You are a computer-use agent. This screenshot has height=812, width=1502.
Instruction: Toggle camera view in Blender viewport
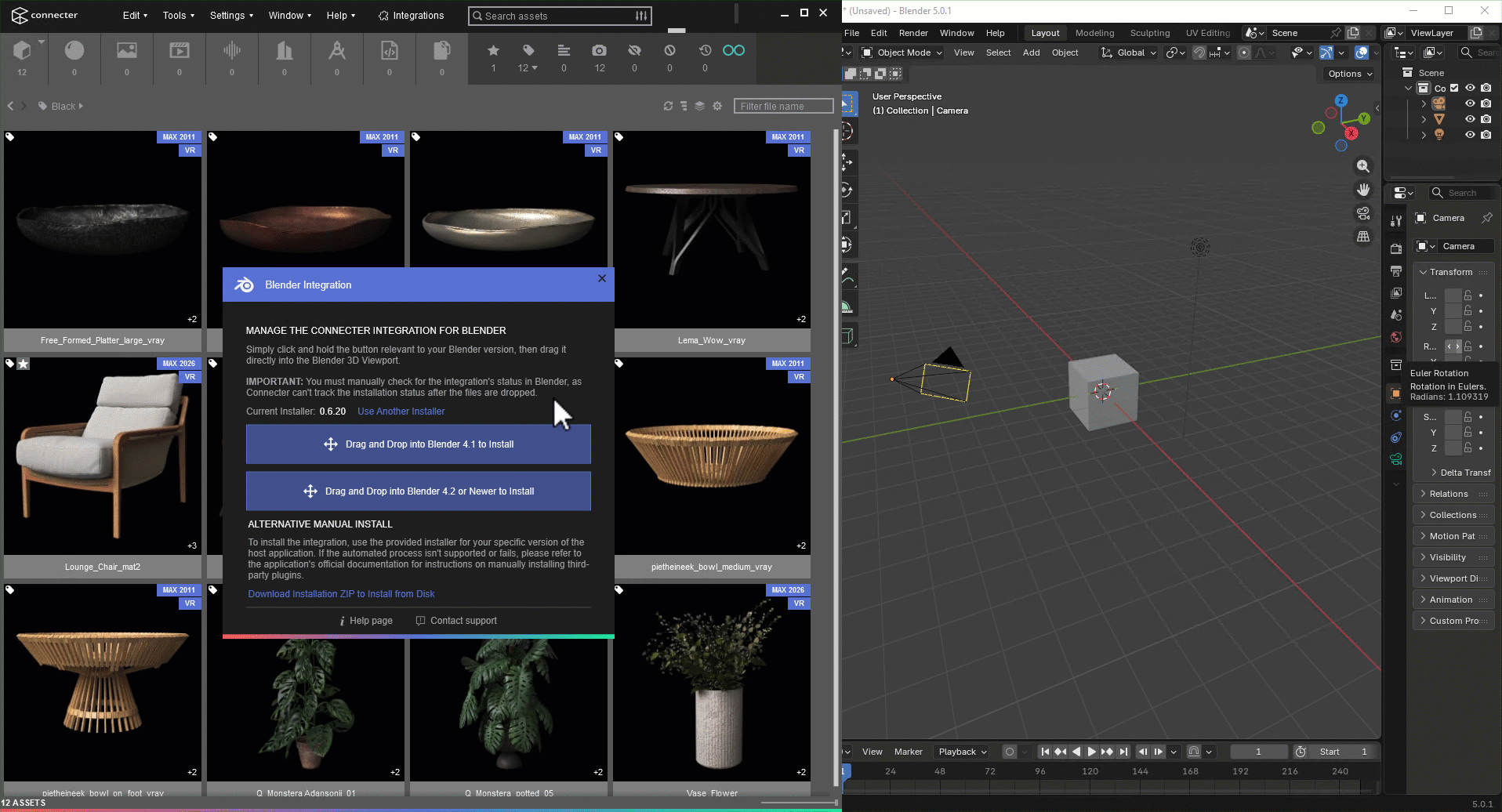1363,213
